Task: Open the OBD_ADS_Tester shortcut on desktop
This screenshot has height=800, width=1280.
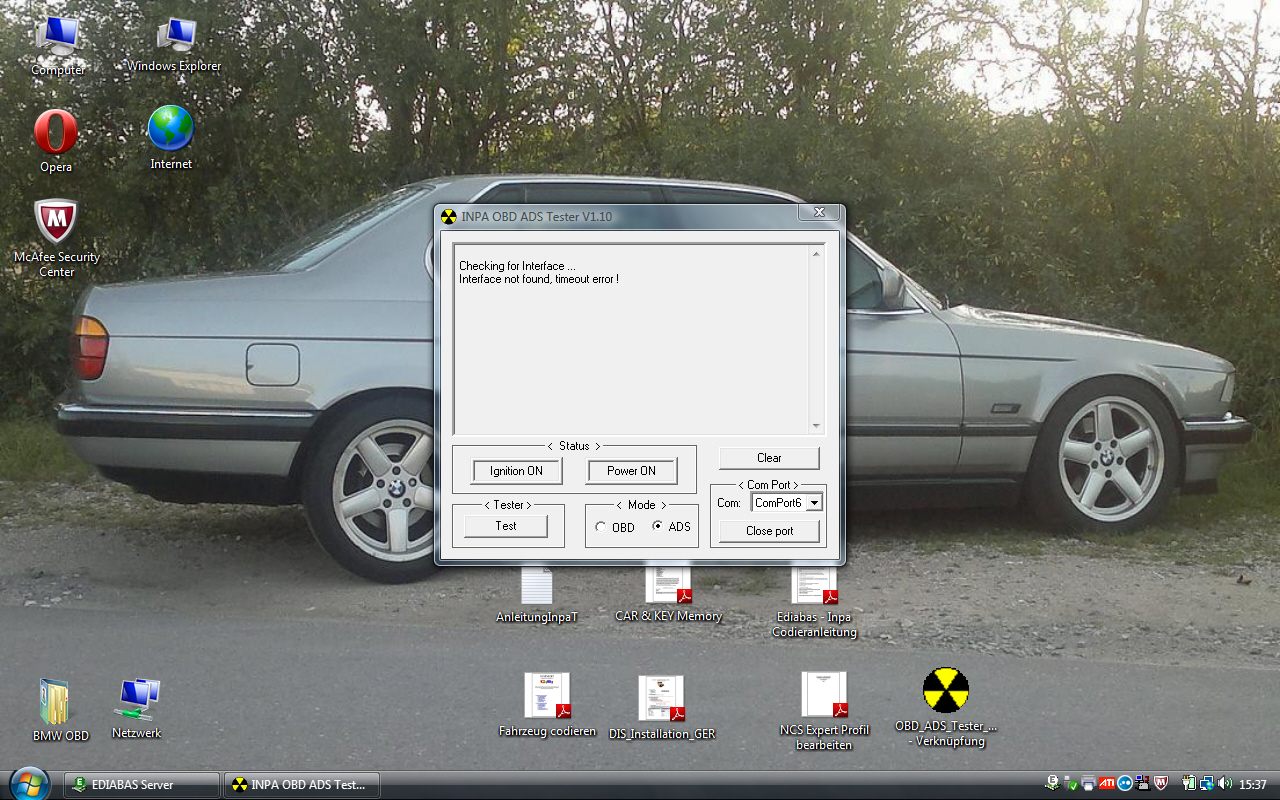Action: [945, 693]
